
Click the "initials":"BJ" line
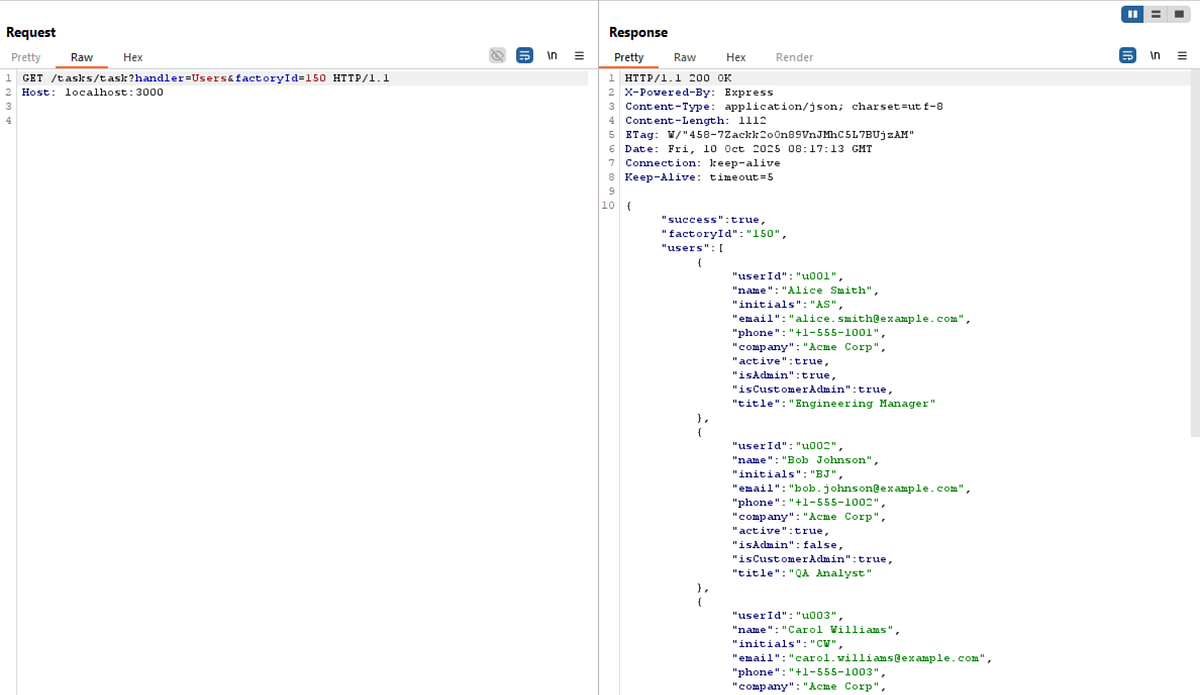788,474
